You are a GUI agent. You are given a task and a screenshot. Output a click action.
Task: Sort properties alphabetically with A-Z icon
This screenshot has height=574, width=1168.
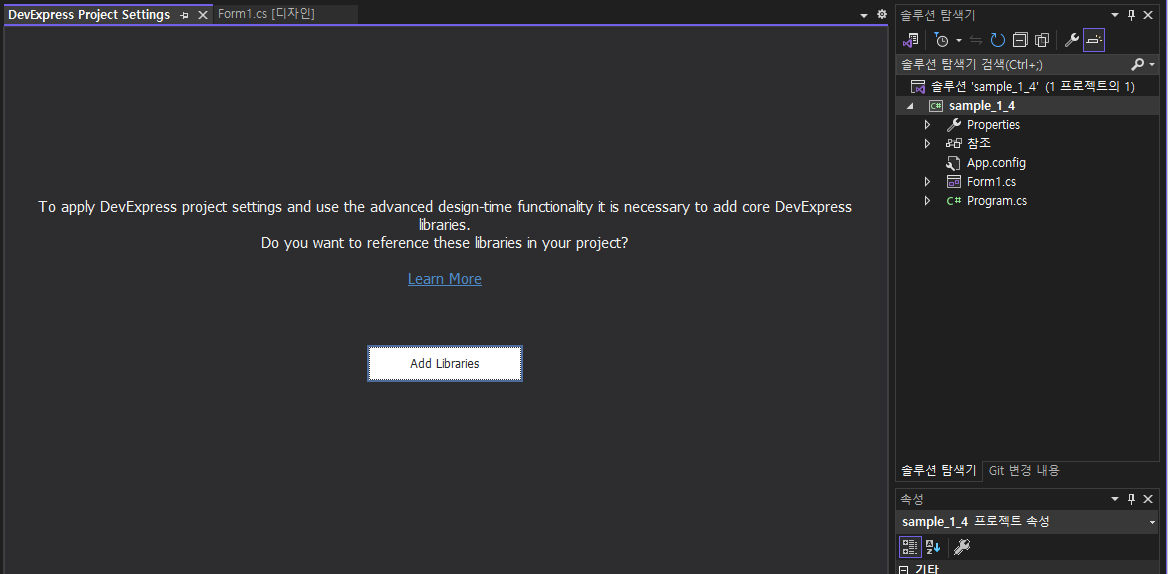(933, 547)
